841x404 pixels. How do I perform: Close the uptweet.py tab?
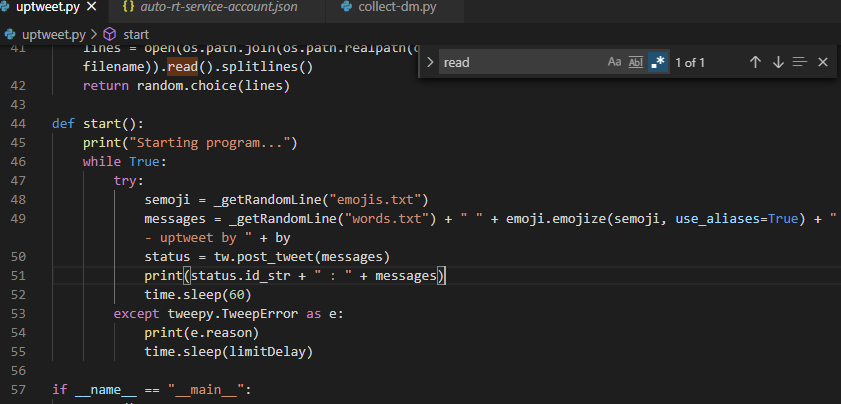(92, 8)
